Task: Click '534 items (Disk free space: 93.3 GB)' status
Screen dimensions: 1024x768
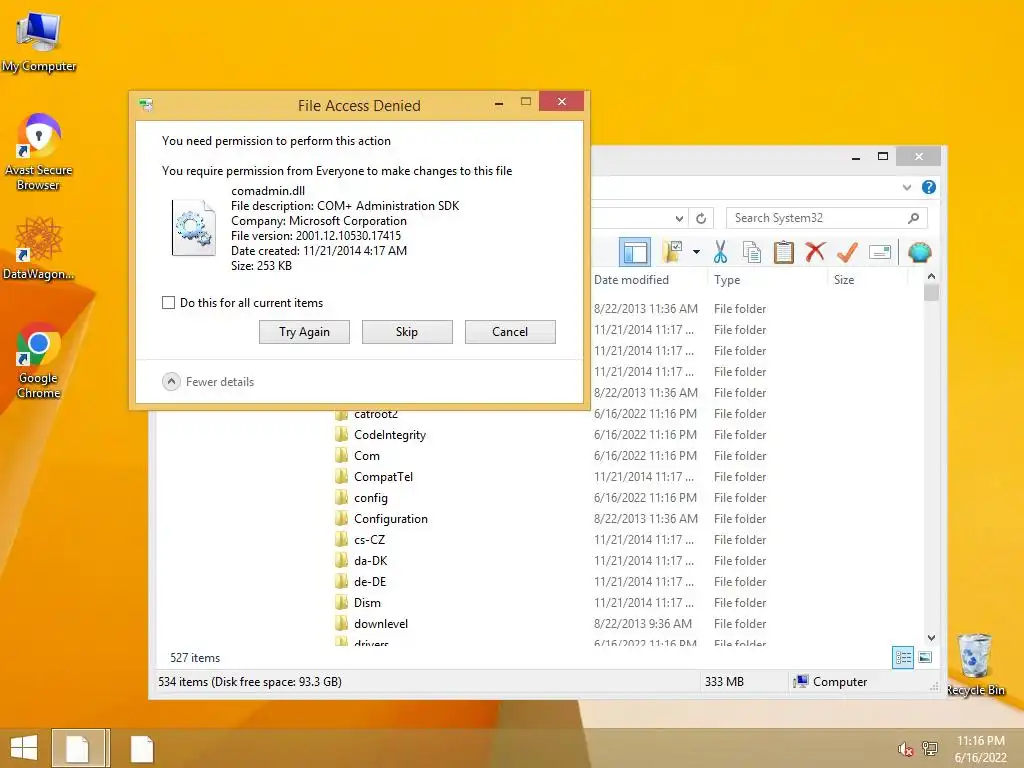Action: click(249, 681)
